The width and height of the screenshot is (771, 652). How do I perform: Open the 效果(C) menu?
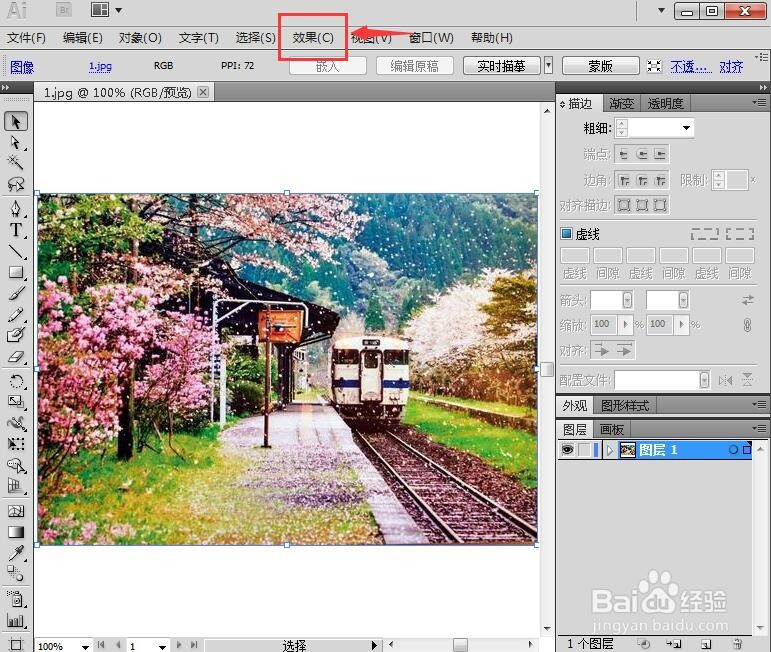tap(313, 38)
